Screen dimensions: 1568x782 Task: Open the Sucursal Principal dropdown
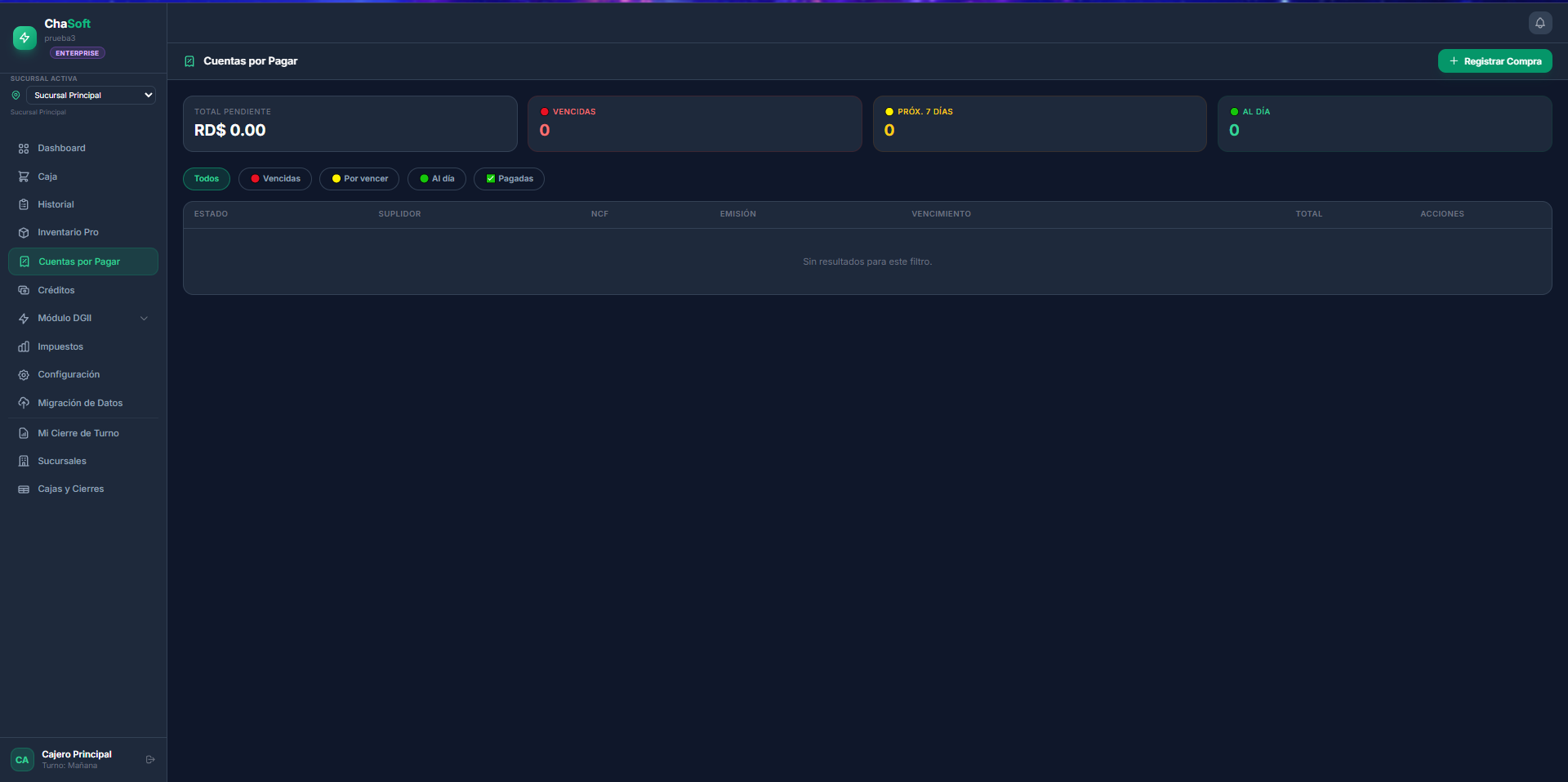pyautogui.click(x=91, y=96)
